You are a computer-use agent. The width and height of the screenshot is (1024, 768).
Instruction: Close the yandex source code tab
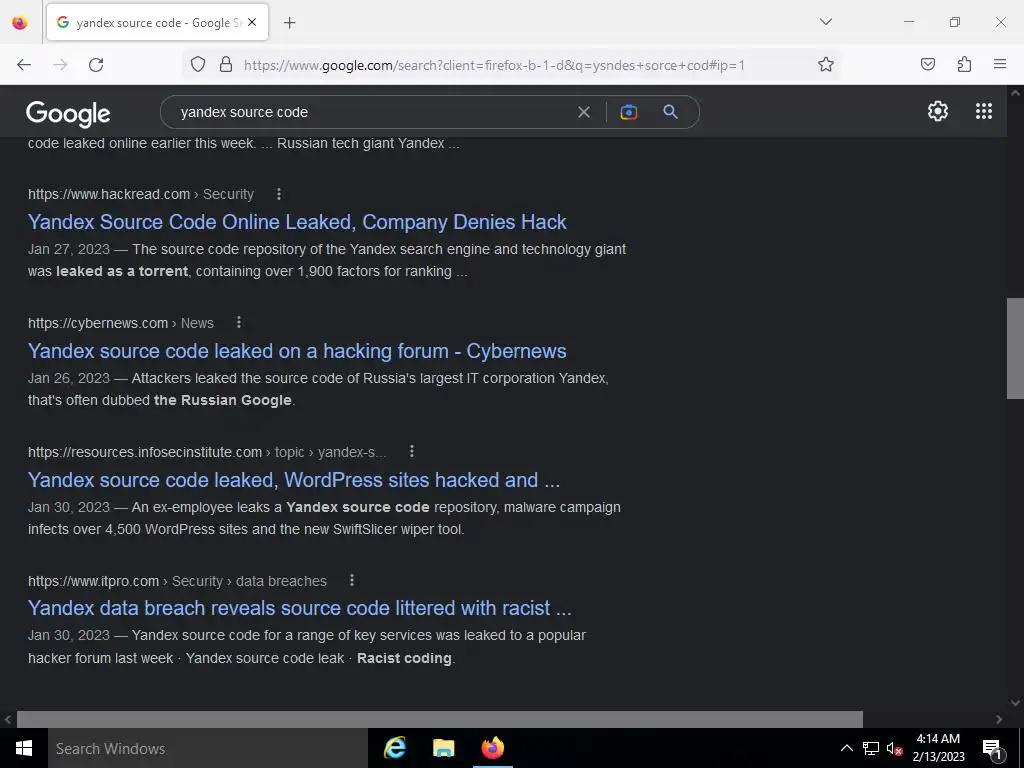point(252,22)
